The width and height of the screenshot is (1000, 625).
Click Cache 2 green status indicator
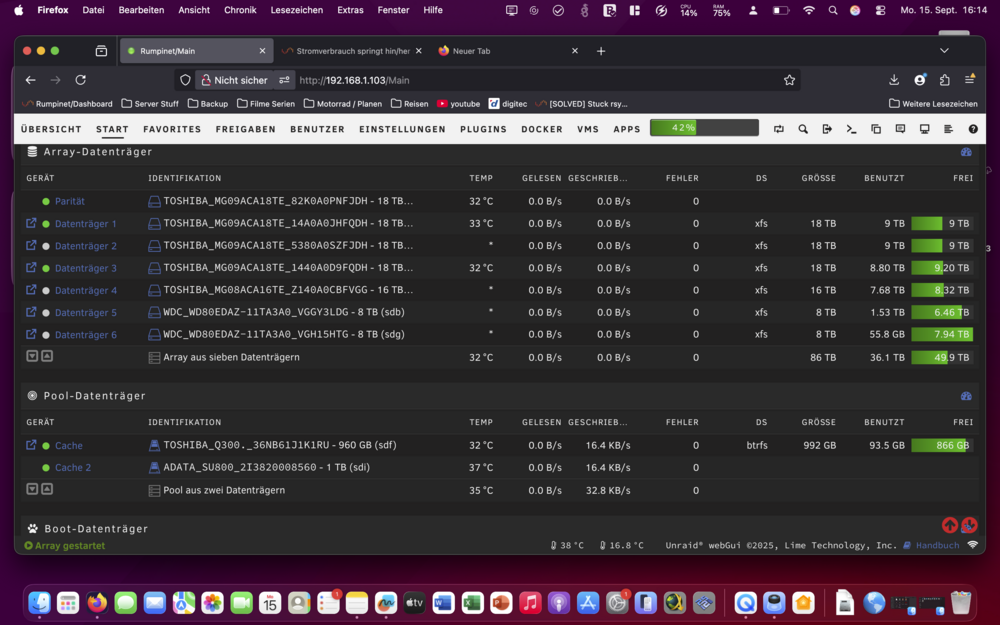coord(46,468)
